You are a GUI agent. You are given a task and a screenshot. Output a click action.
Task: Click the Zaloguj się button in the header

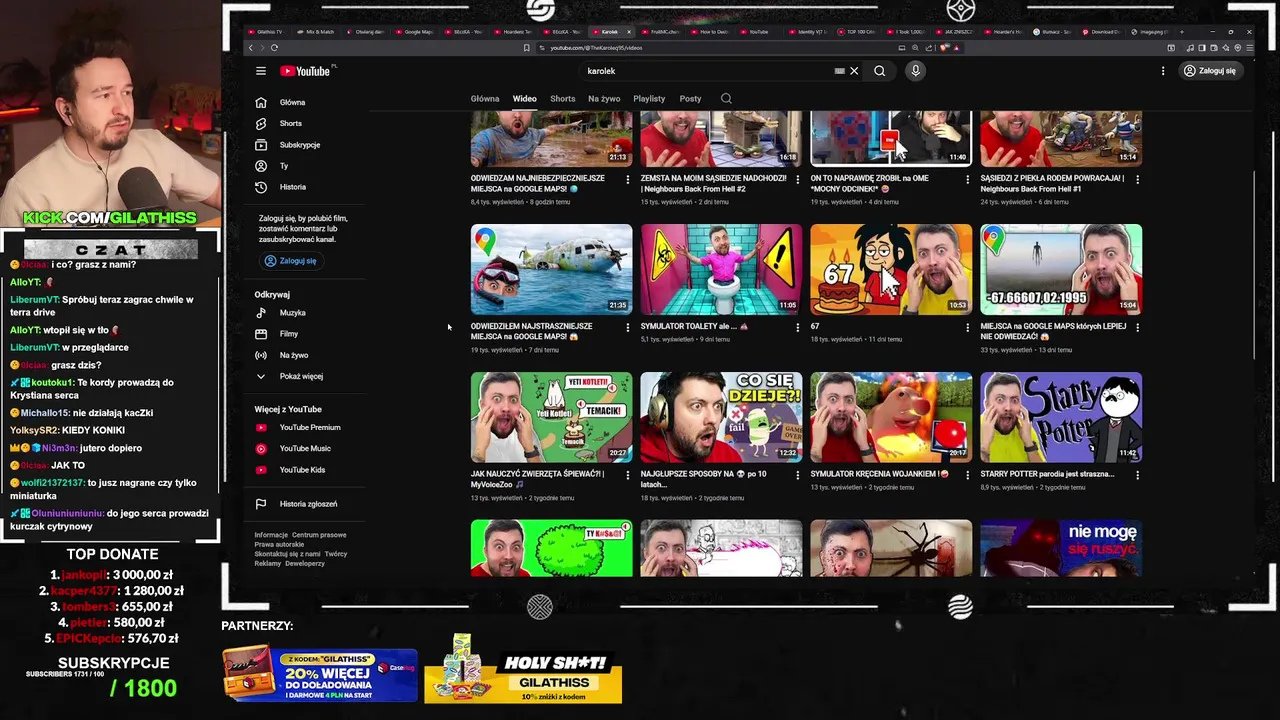coord(1210,71)
